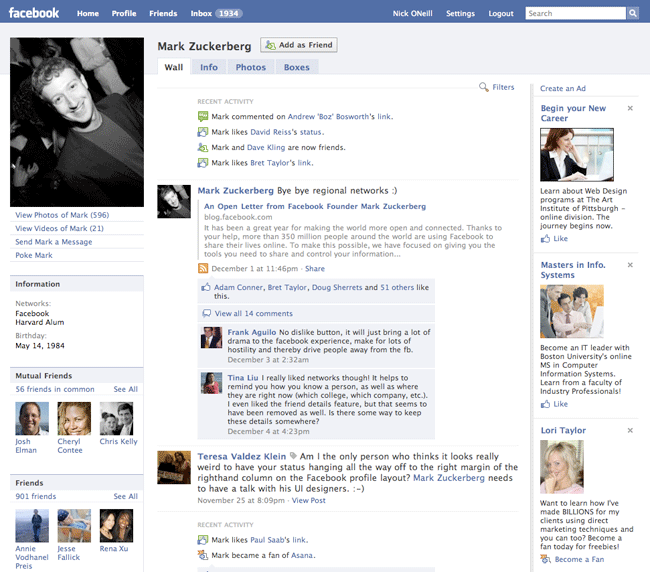Screen dimensions: 650x572
Task: Click the Become a Fan icon under Lori Taylor ad
Action: coord(546,559)
